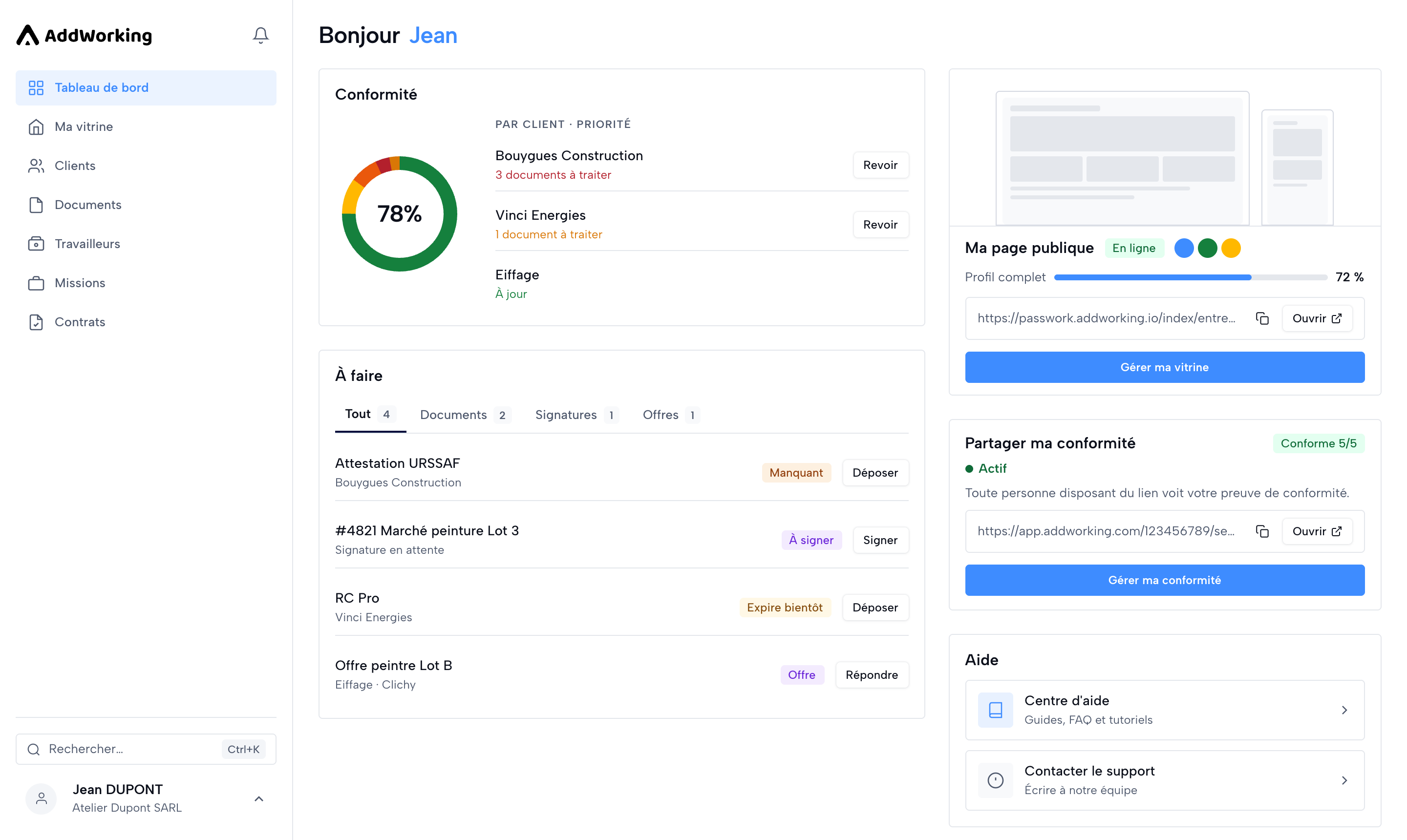
Task: Open the Documents section in the sidebar
Action: click(x=146, y=205)
